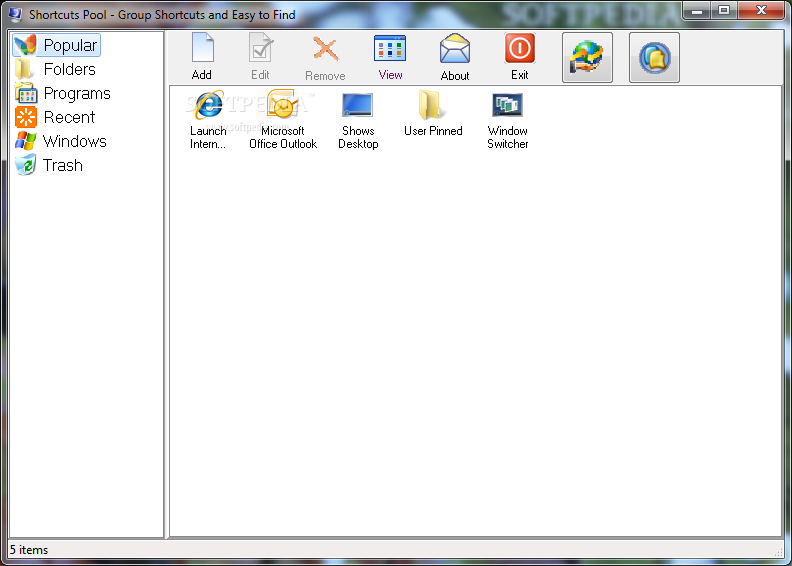Click the 'Shows Desktop' label text
Screen dimensions: 792x566
coord(358,137)
